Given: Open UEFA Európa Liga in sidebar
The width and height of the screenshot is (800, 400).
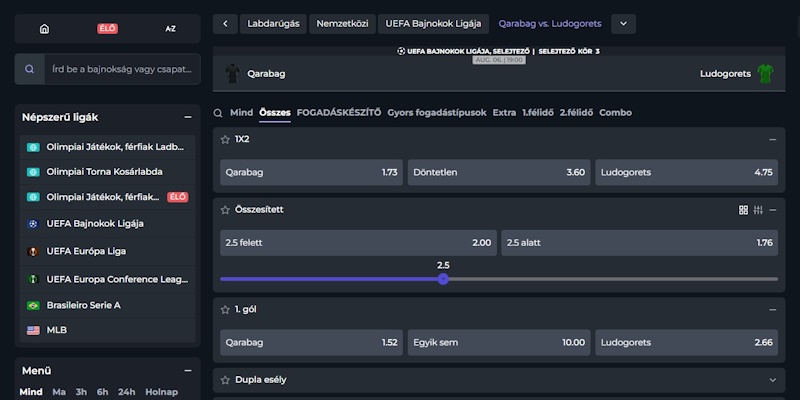Looking at the screenshot, I should tap(108, 252).
